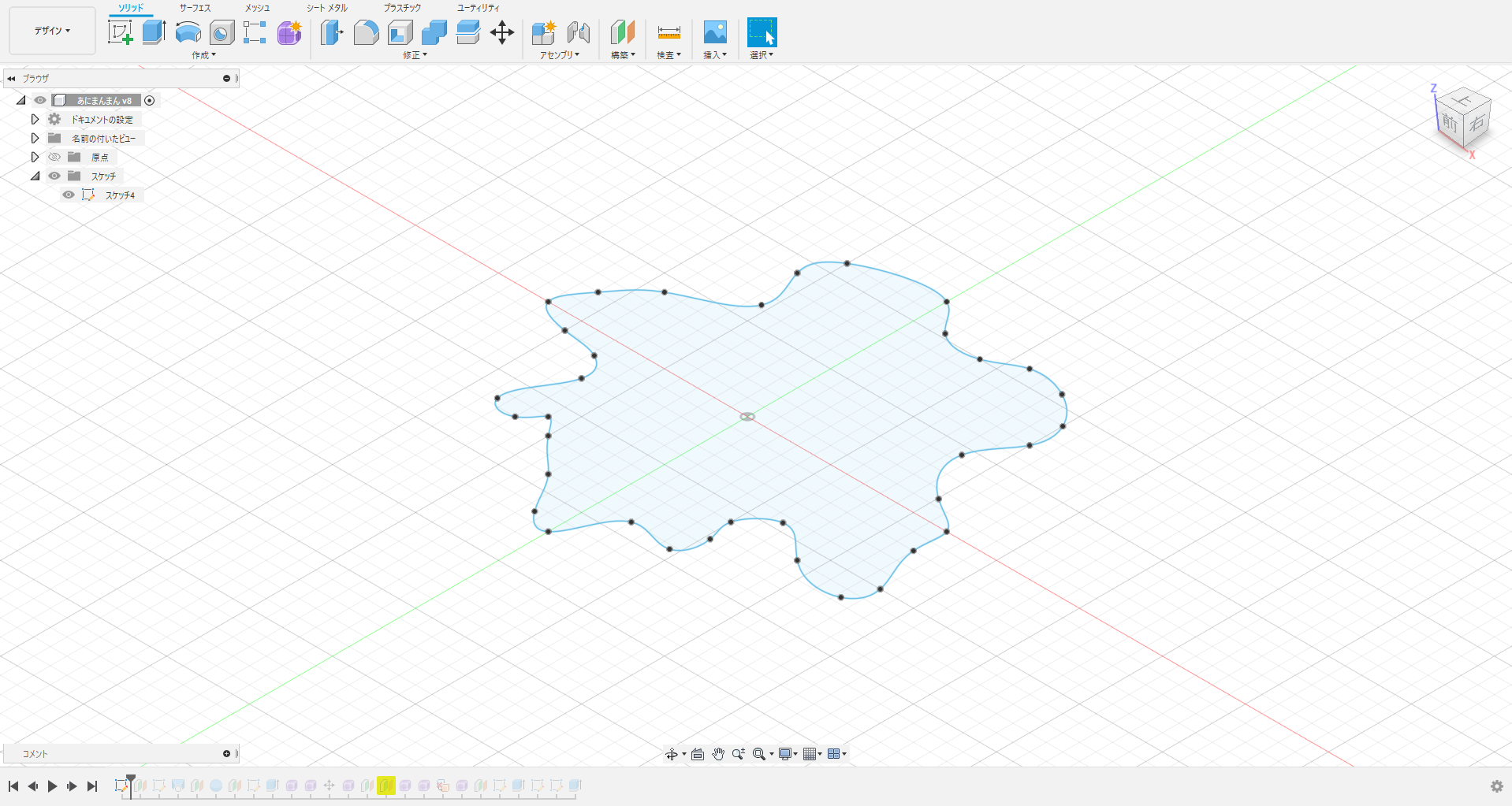Click the Fillet tool icon

point(366,32)
